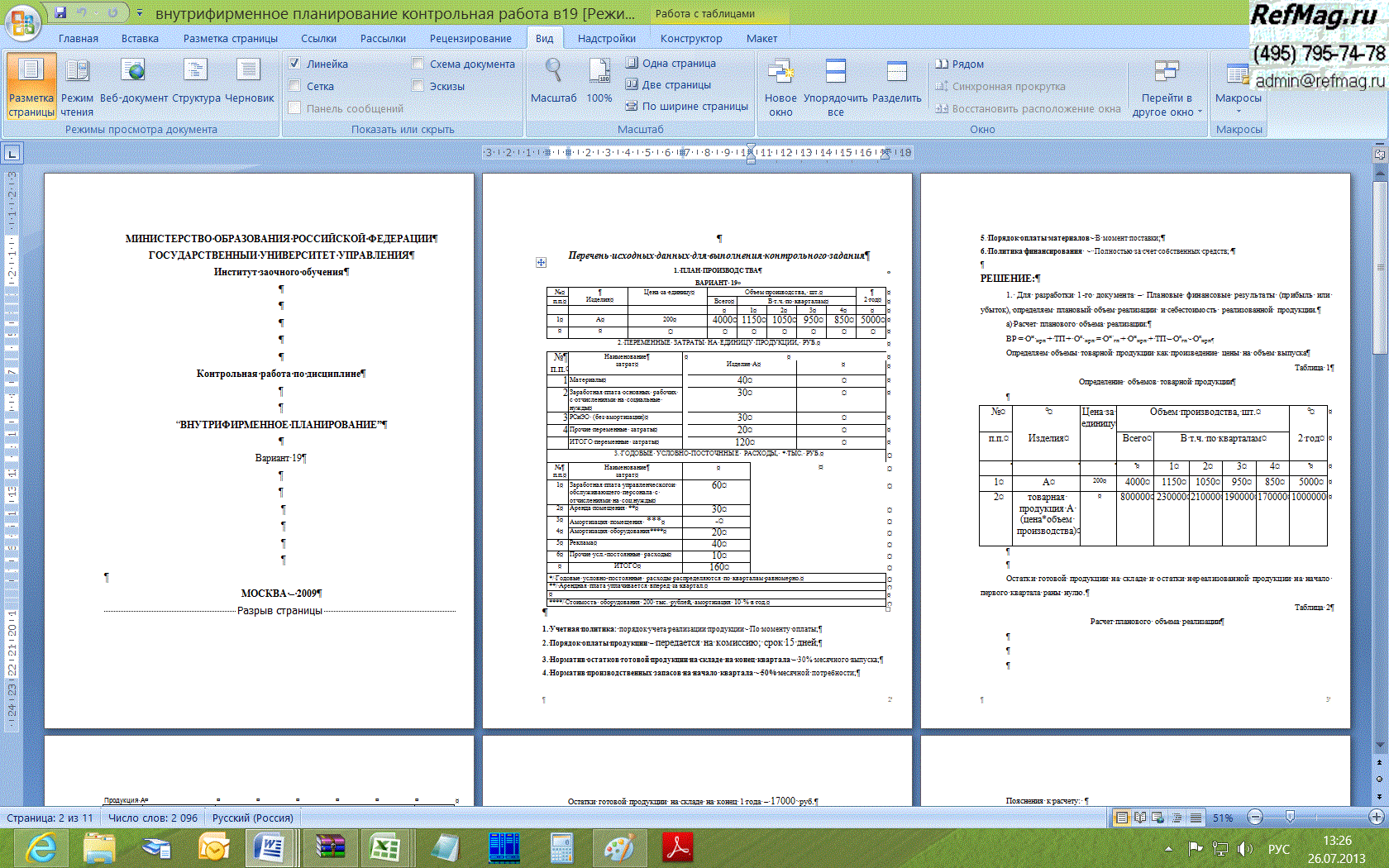This screenshot has height=868, width=1389.
Task: Open Full Screen Reading mode
Action: point(77,86)
